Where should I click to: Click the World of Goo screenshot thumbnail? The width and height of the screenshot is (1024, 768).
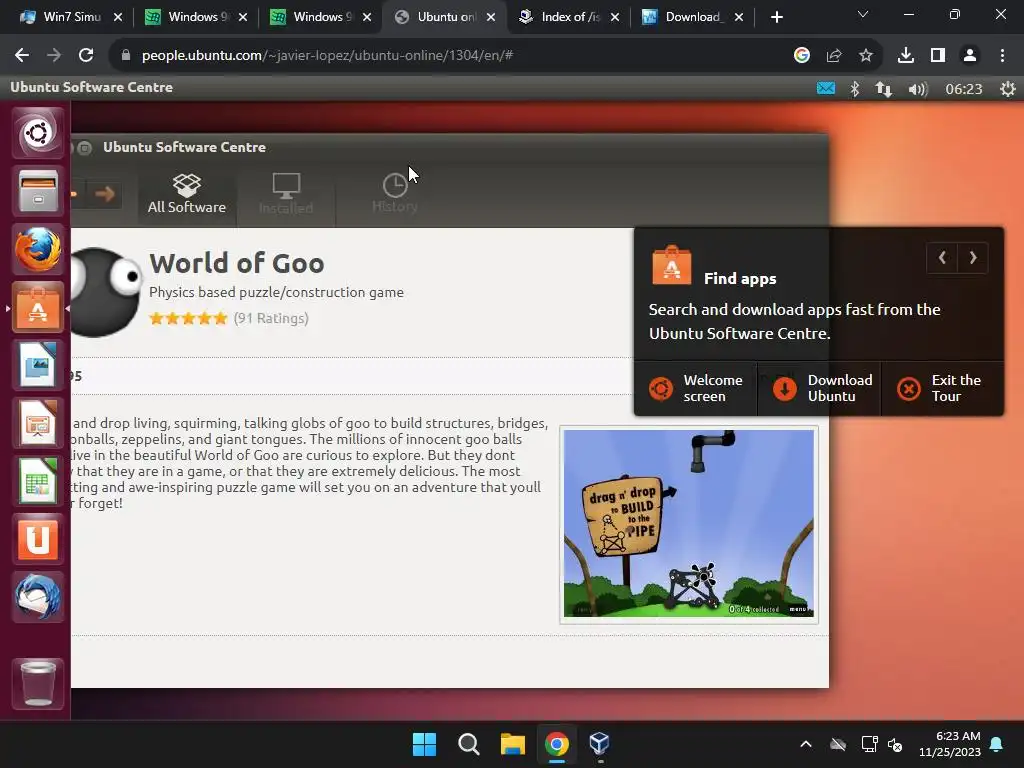689,524
